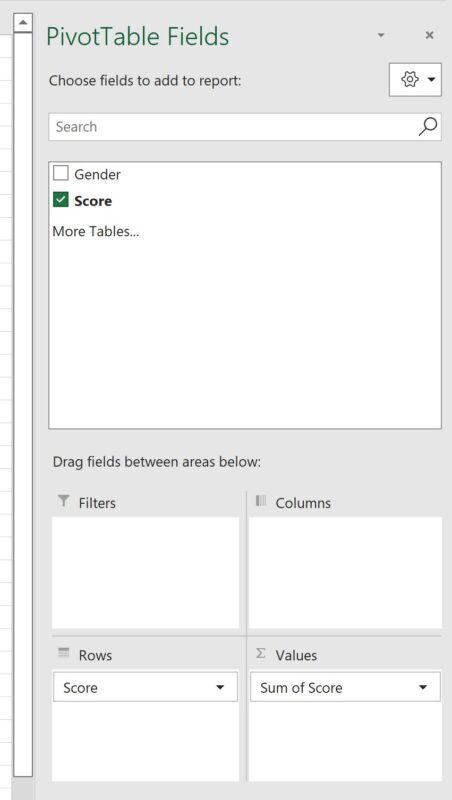
Task: Open the task pane options dropdown
Action: [381, 35]
